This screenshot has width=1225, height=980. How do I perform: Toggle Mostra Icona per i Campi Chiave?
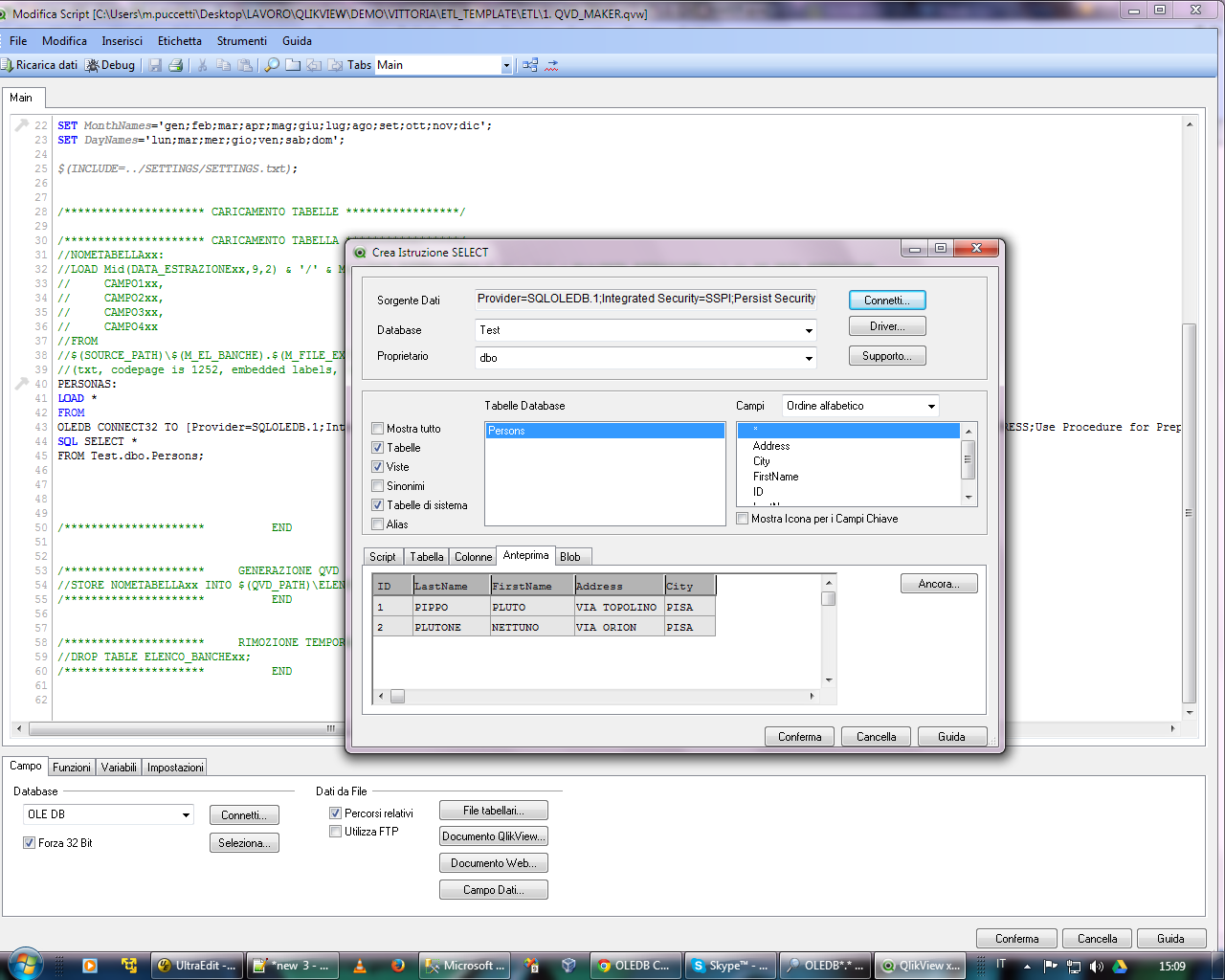coord(743,519)
